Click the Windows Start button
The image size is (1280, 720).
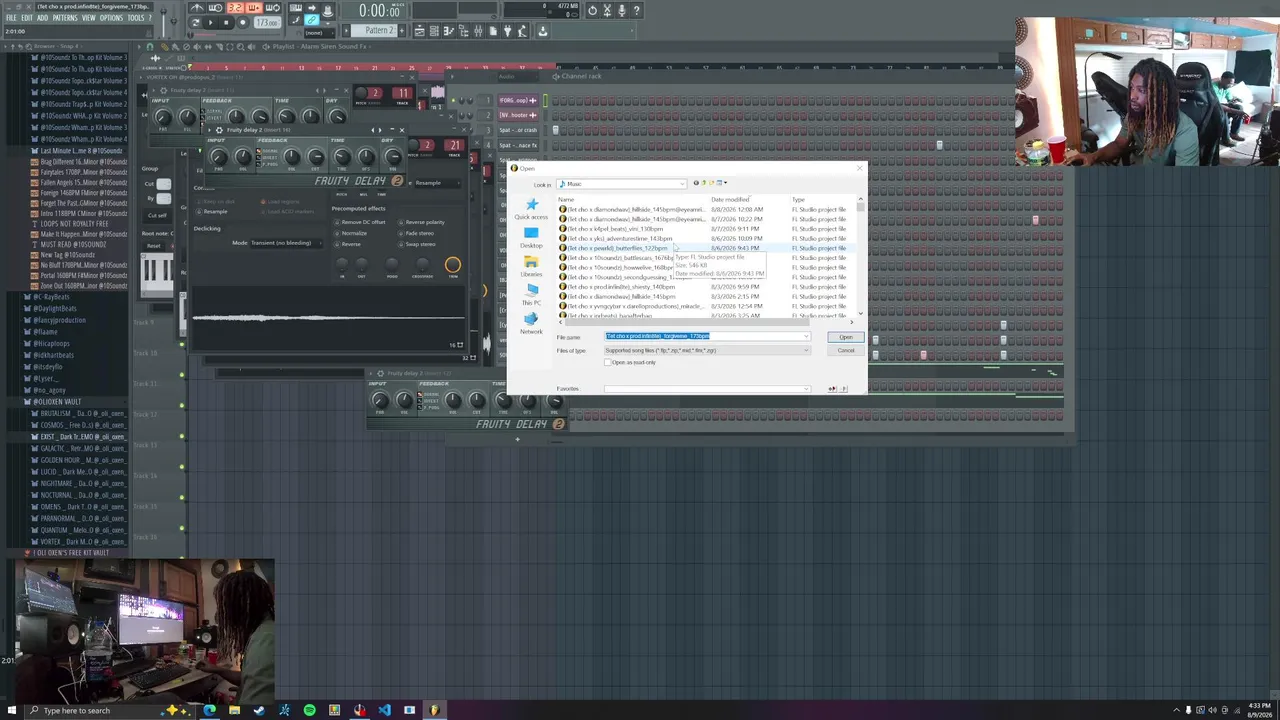point(10,711)
